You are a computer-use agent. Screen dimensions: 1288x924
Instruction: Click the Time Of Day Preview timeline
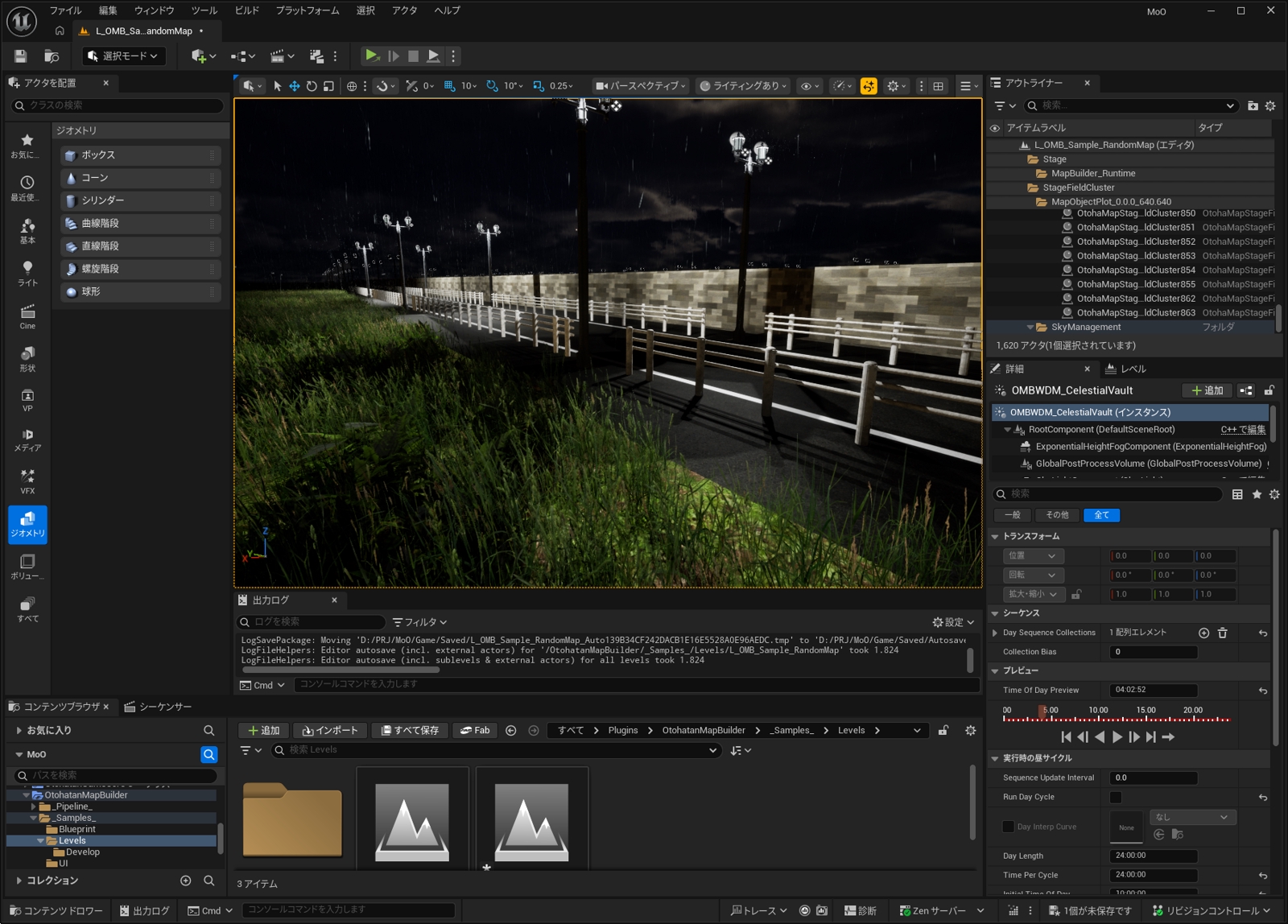1116,716
